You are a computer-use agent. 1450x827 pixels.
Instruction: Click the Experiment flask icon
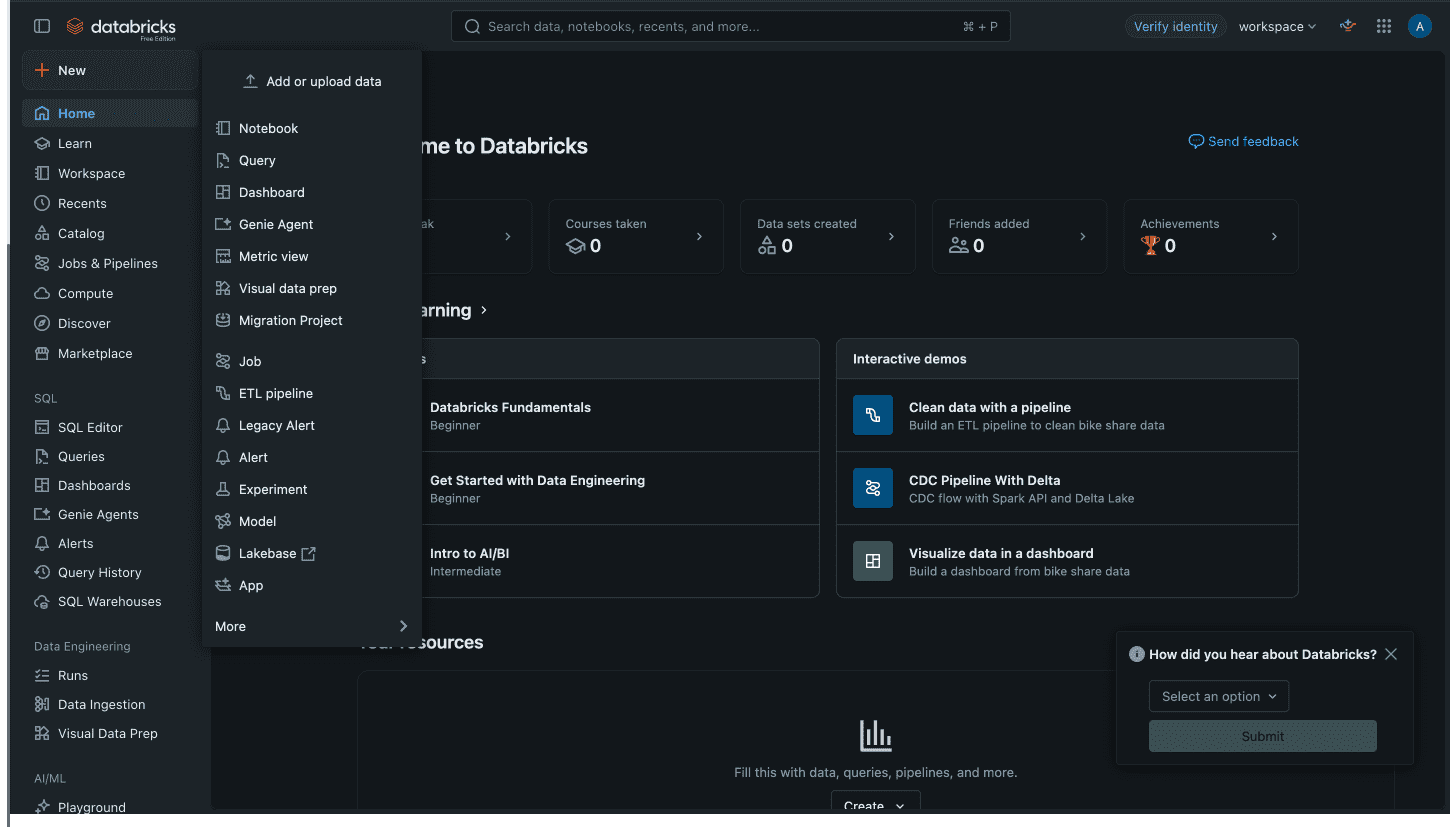[223, 489]
